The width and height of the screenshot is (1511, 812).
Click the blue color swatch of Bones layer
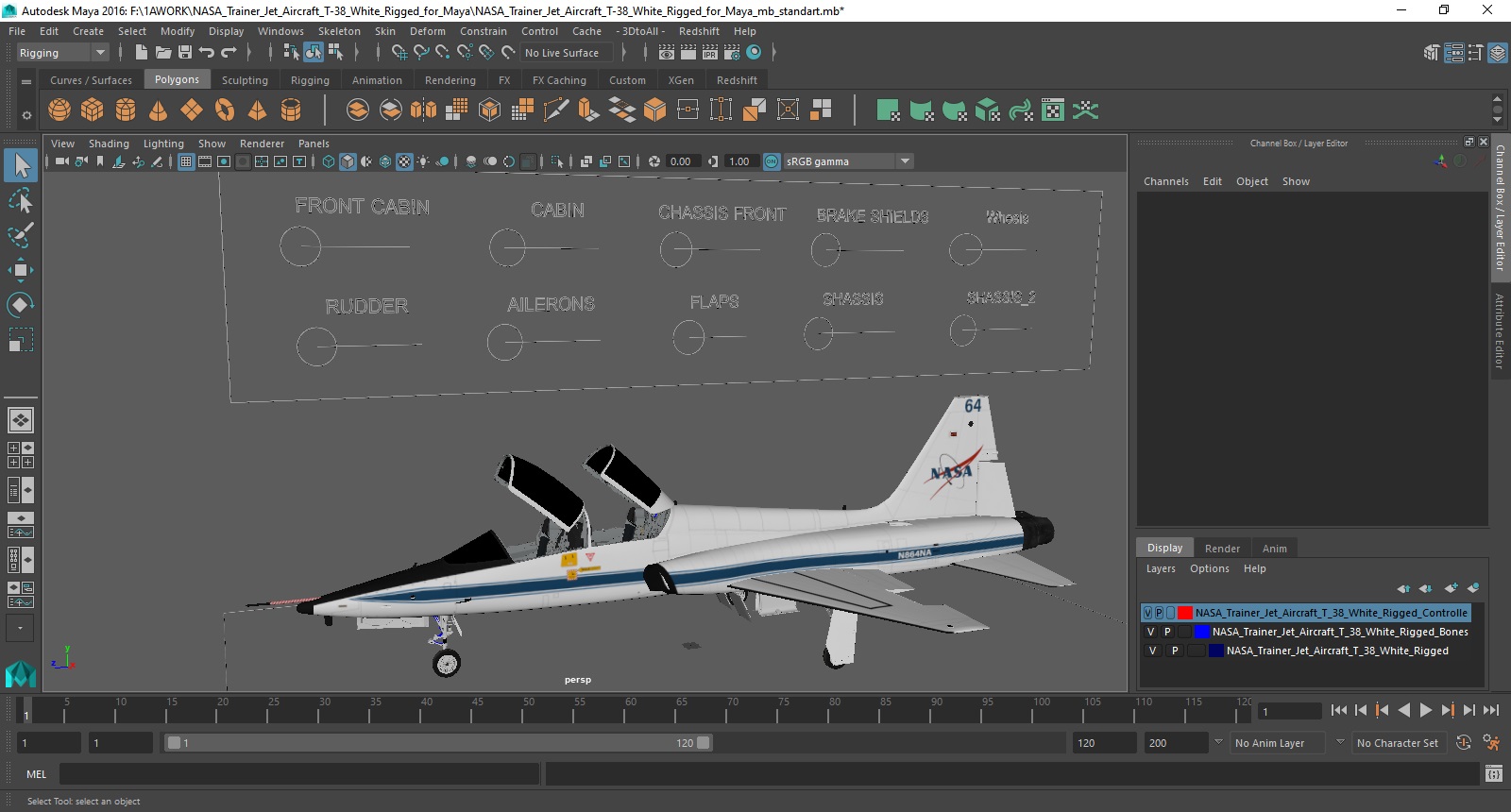click(x=1201, y=632)
